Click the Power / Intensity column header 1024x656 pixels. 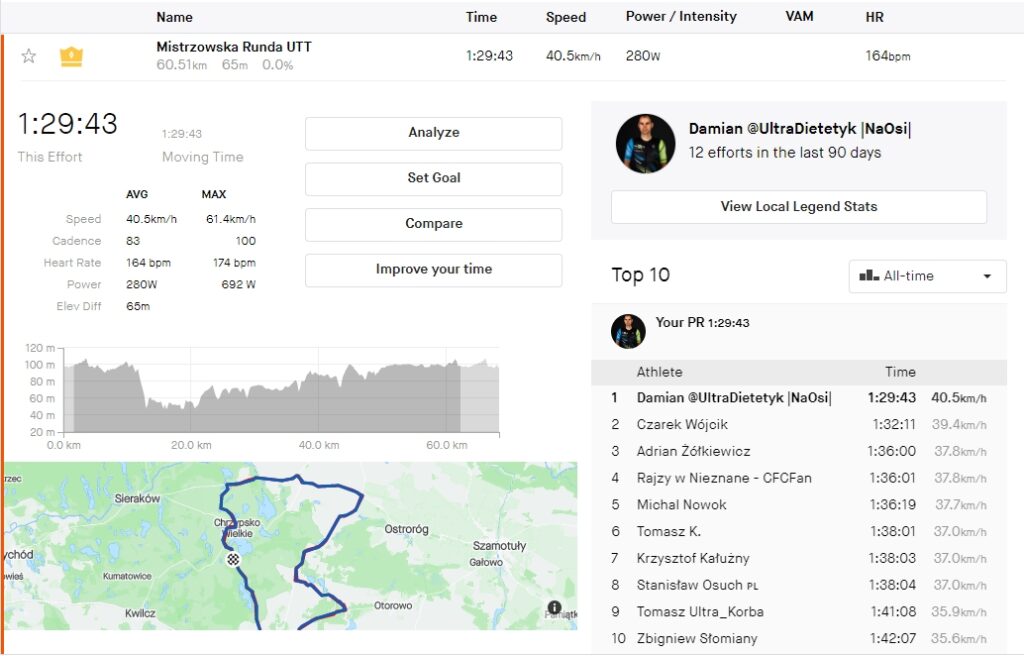coord(681,17)
